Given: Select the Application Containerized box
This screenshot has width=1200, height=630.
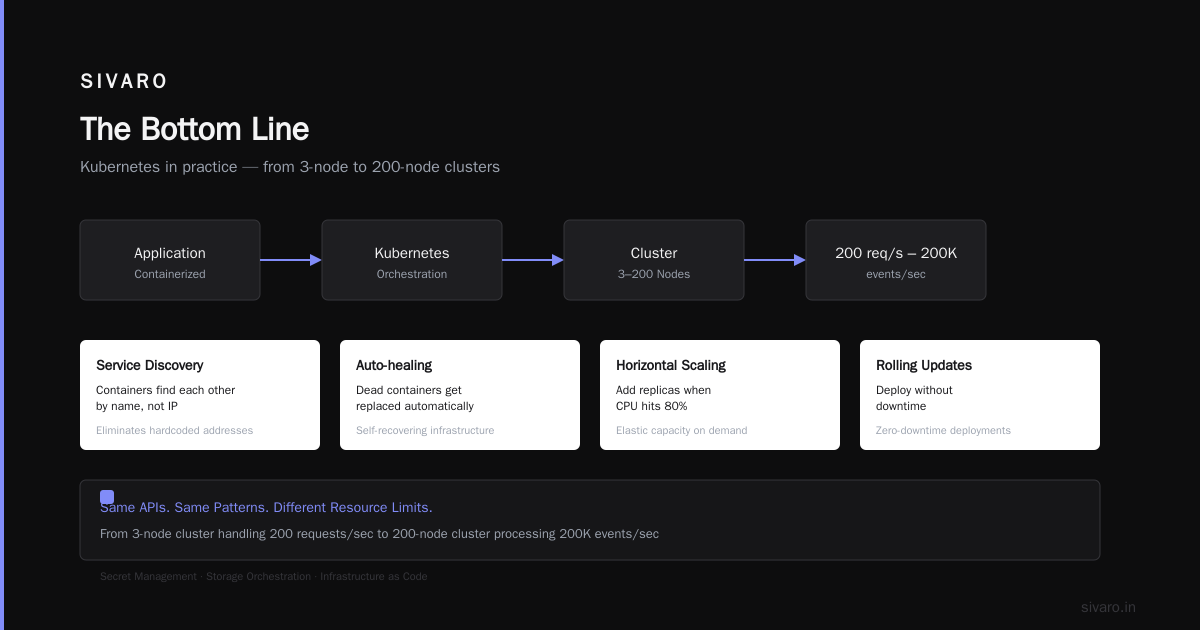Looking at the screenshot, I should [170, 260].
